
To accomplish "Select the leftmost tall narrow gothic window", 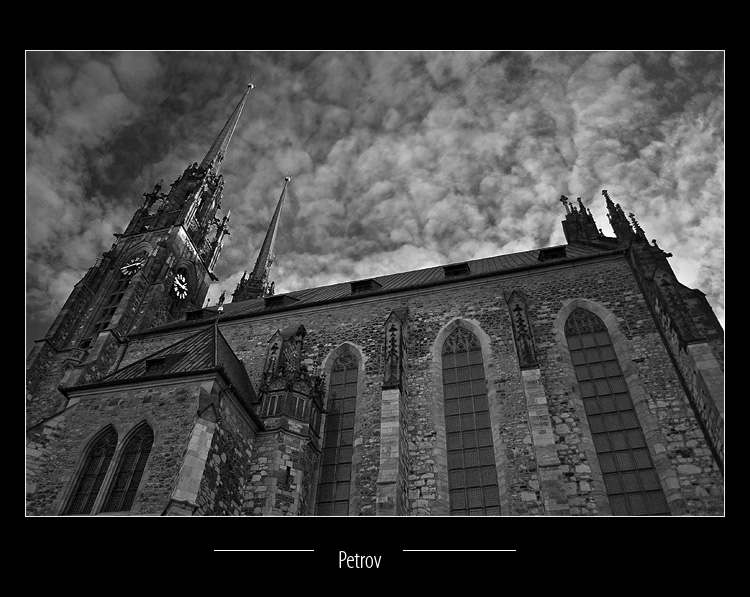I will pyautogui.click(x=338, y=435).
